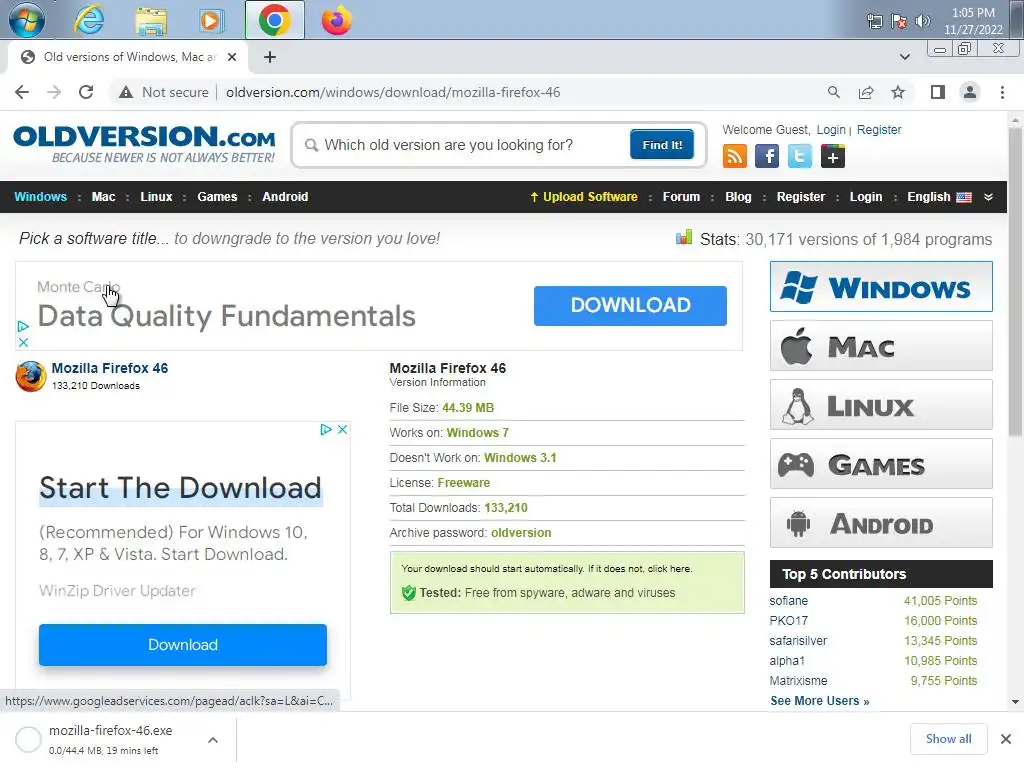Open the Android platform sidebar button

pyautogui.click(x=881, y=523)
